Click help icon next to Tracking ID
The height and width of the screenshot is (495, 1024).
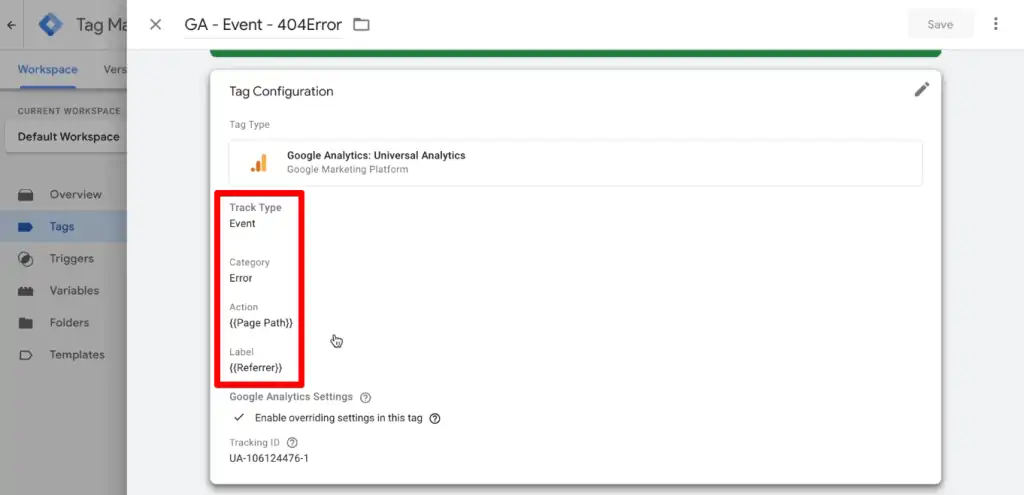292,442
